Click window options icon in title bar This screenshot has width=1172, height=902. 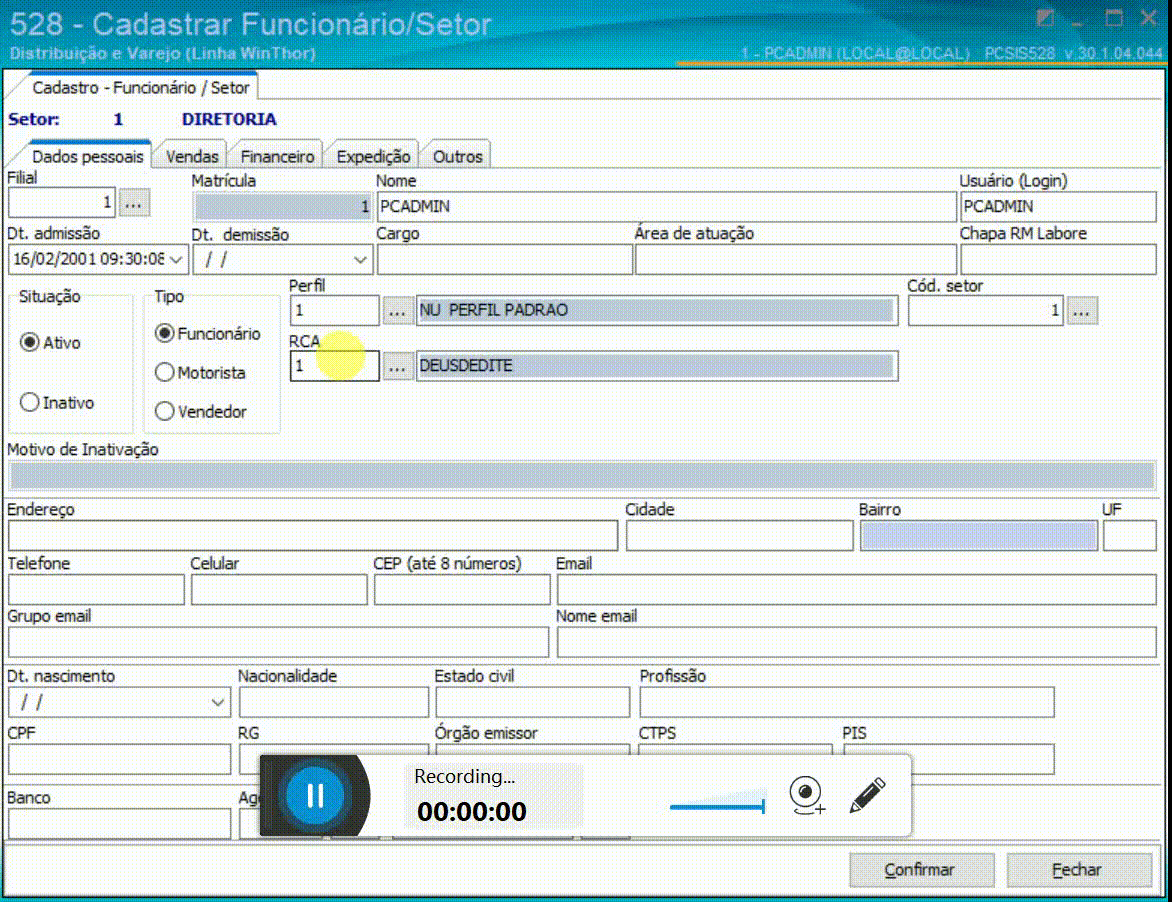pos(1045,18)
